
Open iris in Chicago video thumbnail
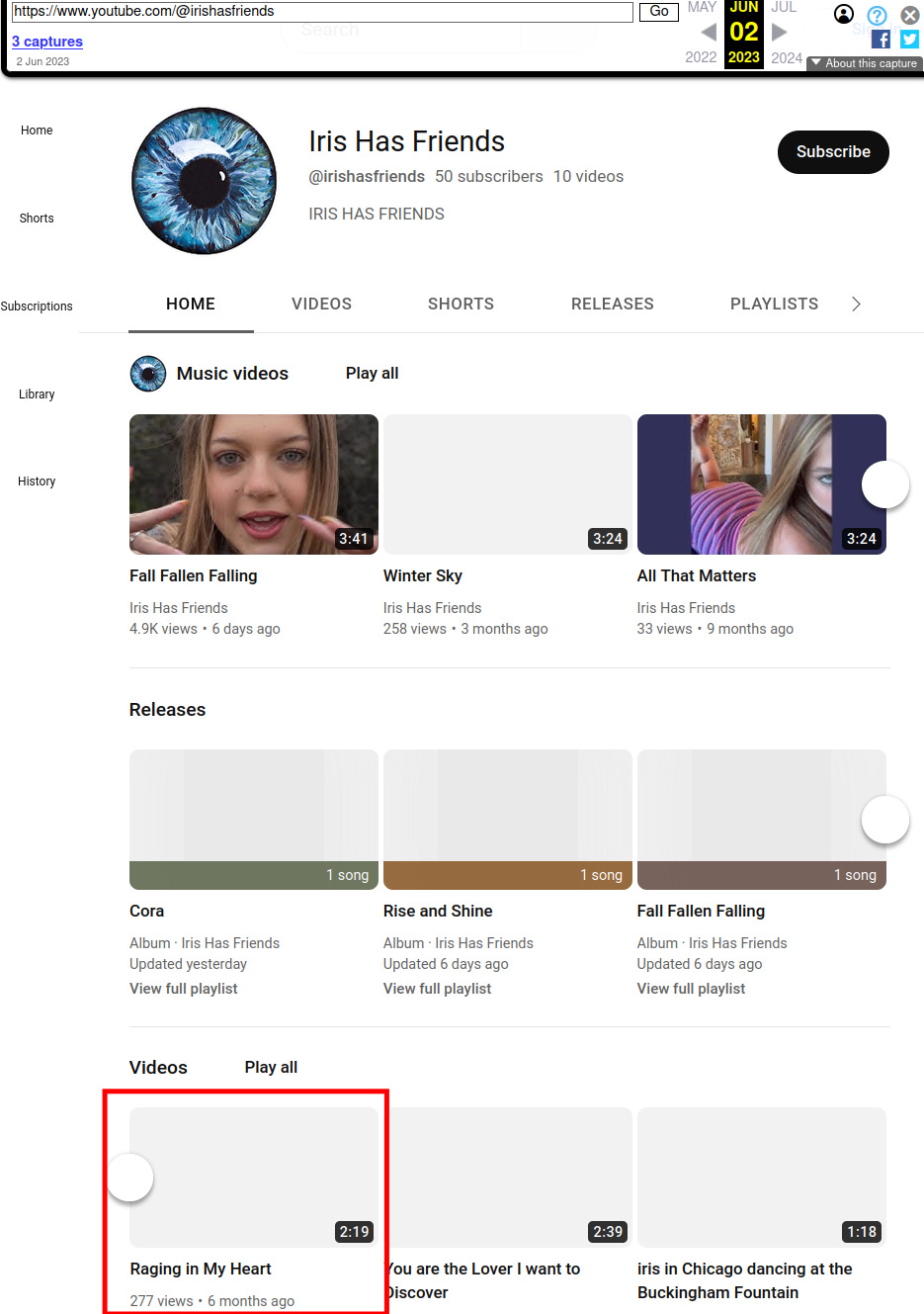pos(762,1177)
